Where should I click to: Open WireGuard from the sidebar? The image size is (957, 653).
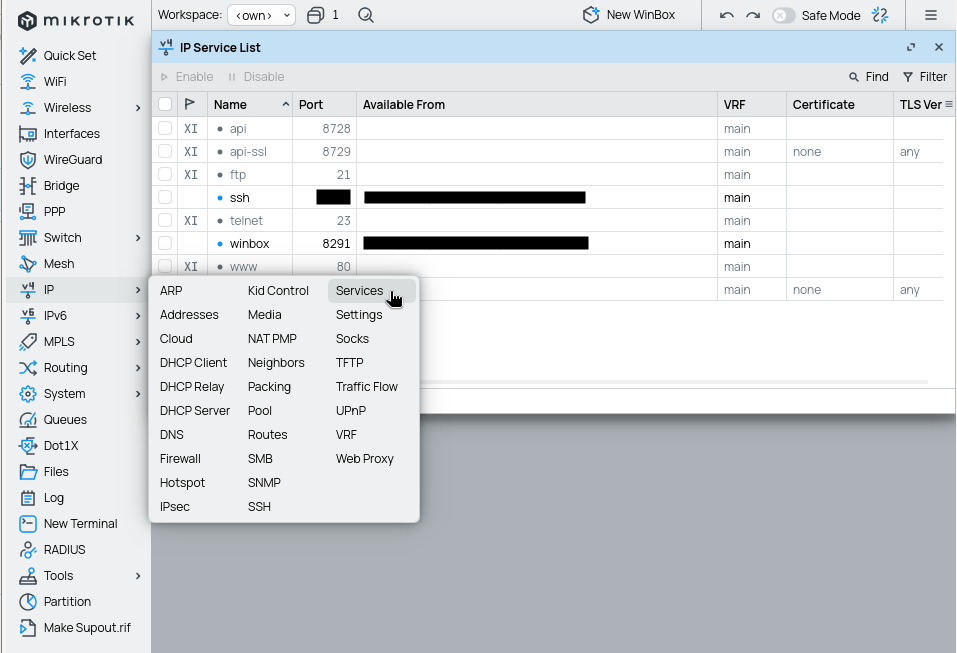point(73,160)
